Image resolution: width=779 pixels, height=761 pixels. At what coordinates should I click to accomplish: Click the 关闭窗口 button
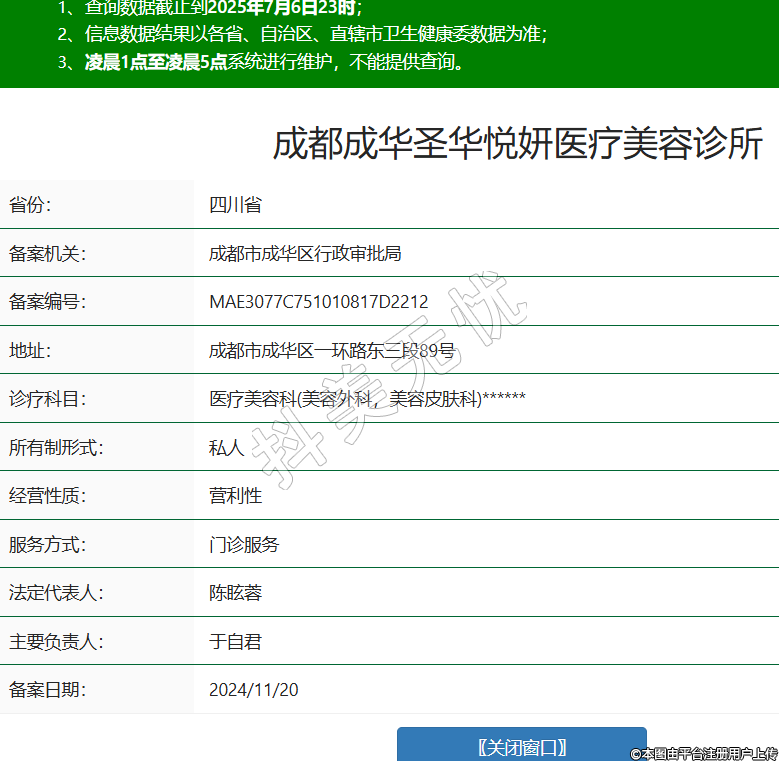point(521,746)
